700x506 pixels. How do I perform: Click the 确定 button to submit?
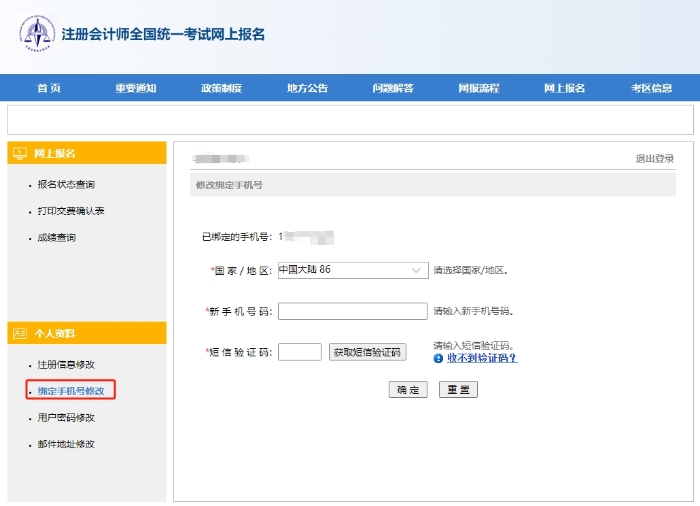click(x=408, y=390)
